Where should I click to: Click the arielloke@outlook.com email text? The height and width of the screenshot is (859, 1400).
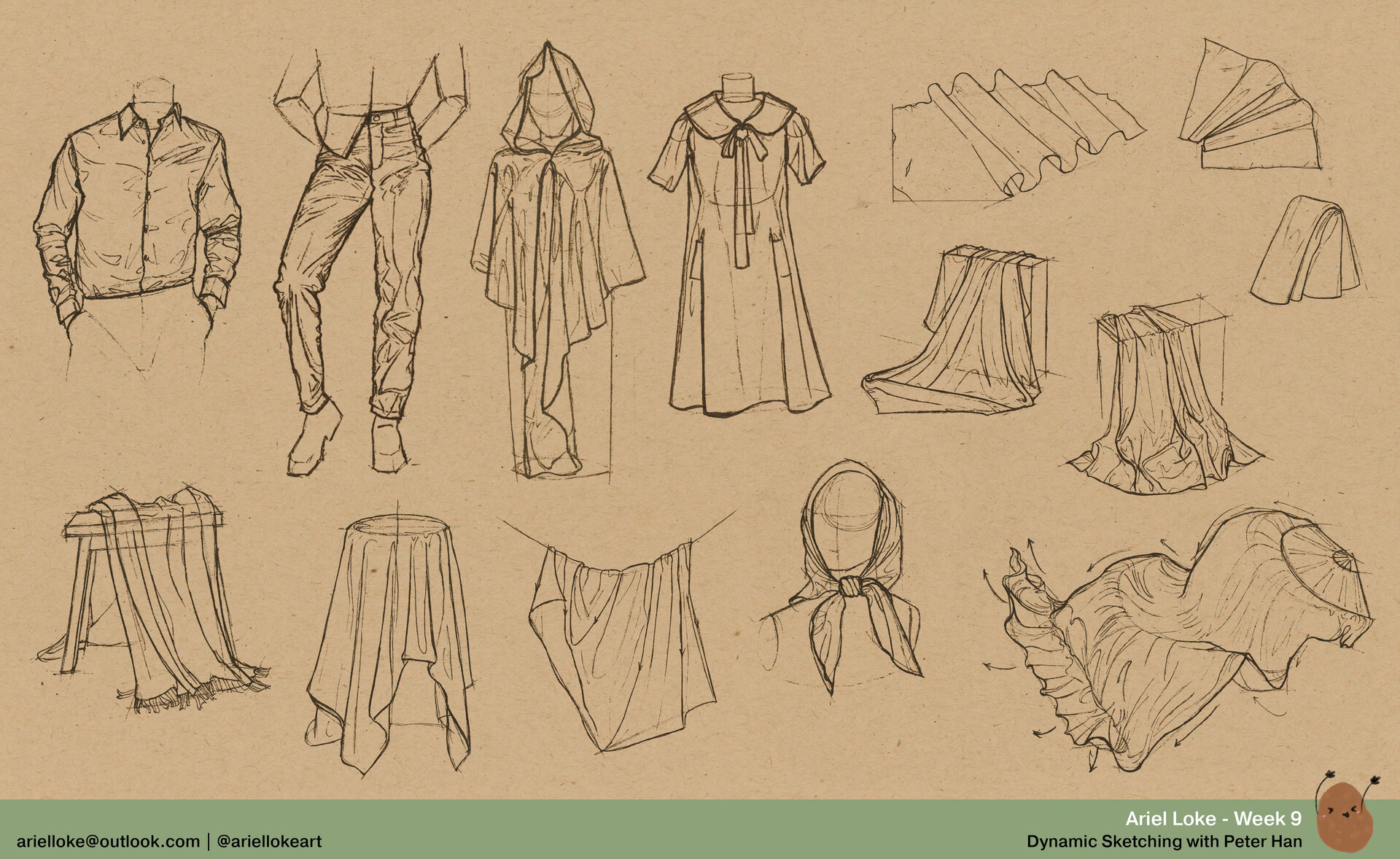pyautogui.click(x=108, y=841)
